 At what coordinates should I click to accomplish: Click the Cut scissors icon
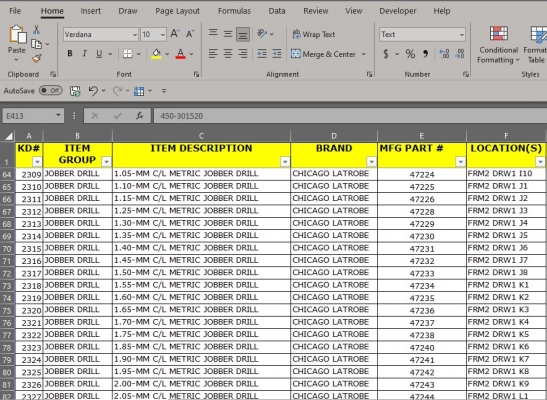36,30
